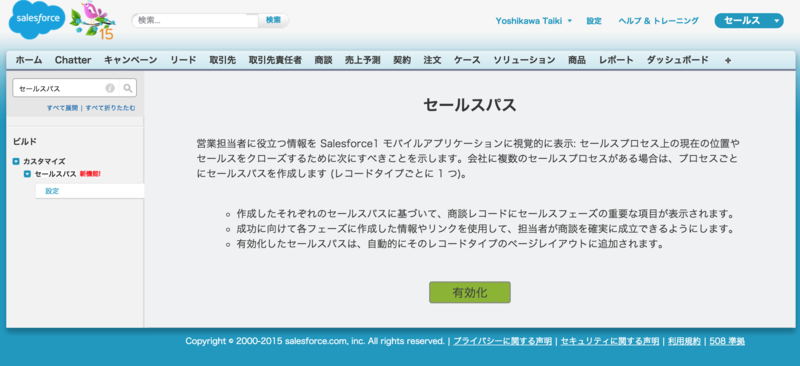Go to the ホーム tab
Viewport: 800px width, 366px height.
[29, 60]
